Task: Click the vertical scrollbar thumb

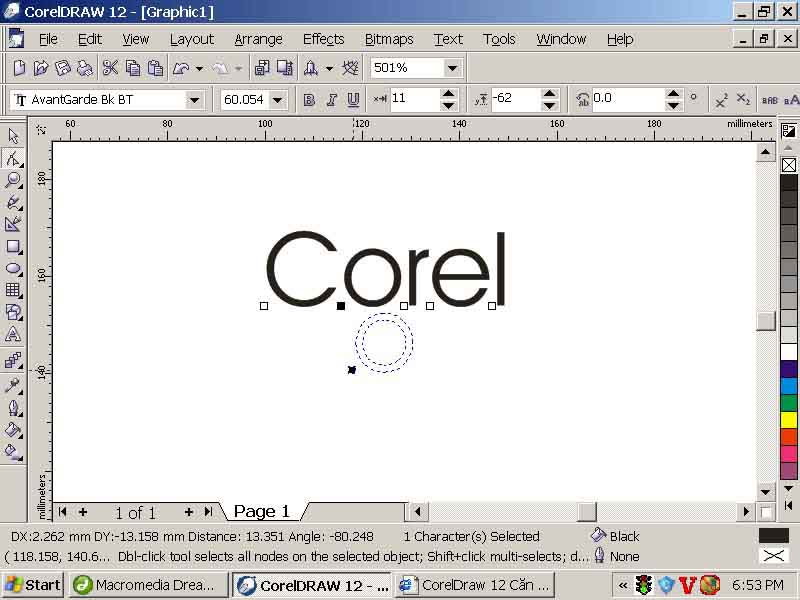Action: tap(765, 320)
